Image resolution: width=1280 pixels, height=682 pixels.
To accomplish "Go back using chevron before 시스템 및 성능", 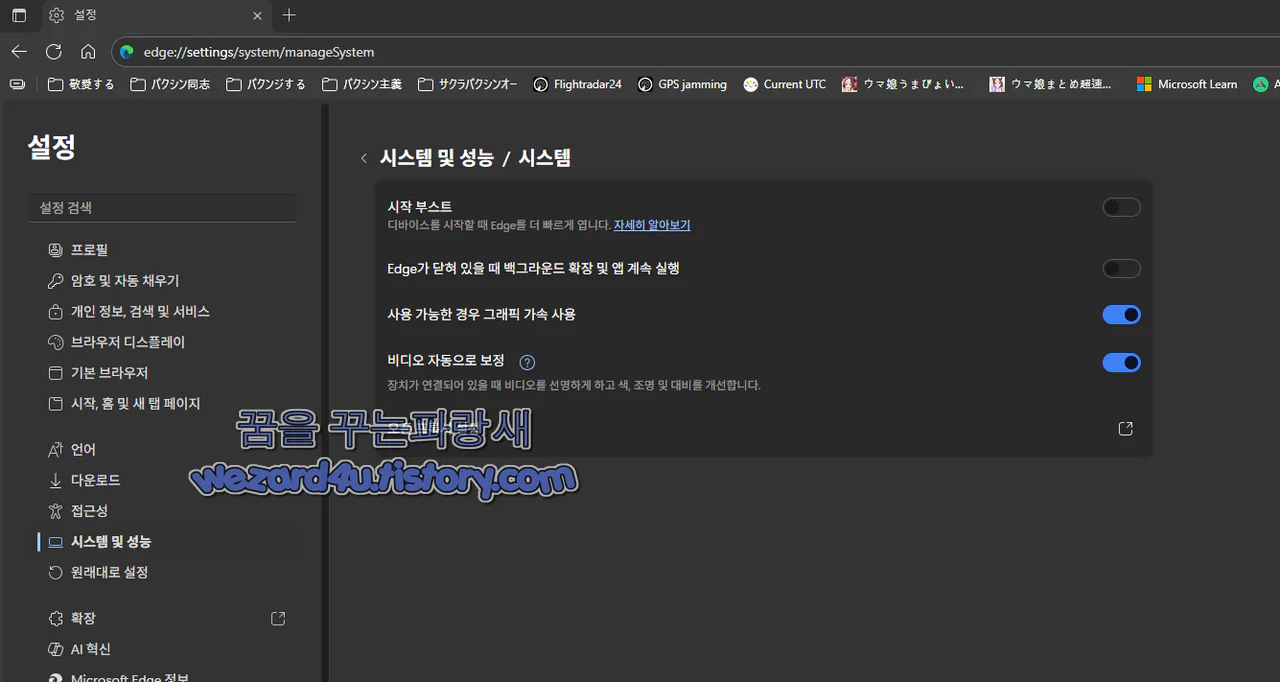I will 363,158.
